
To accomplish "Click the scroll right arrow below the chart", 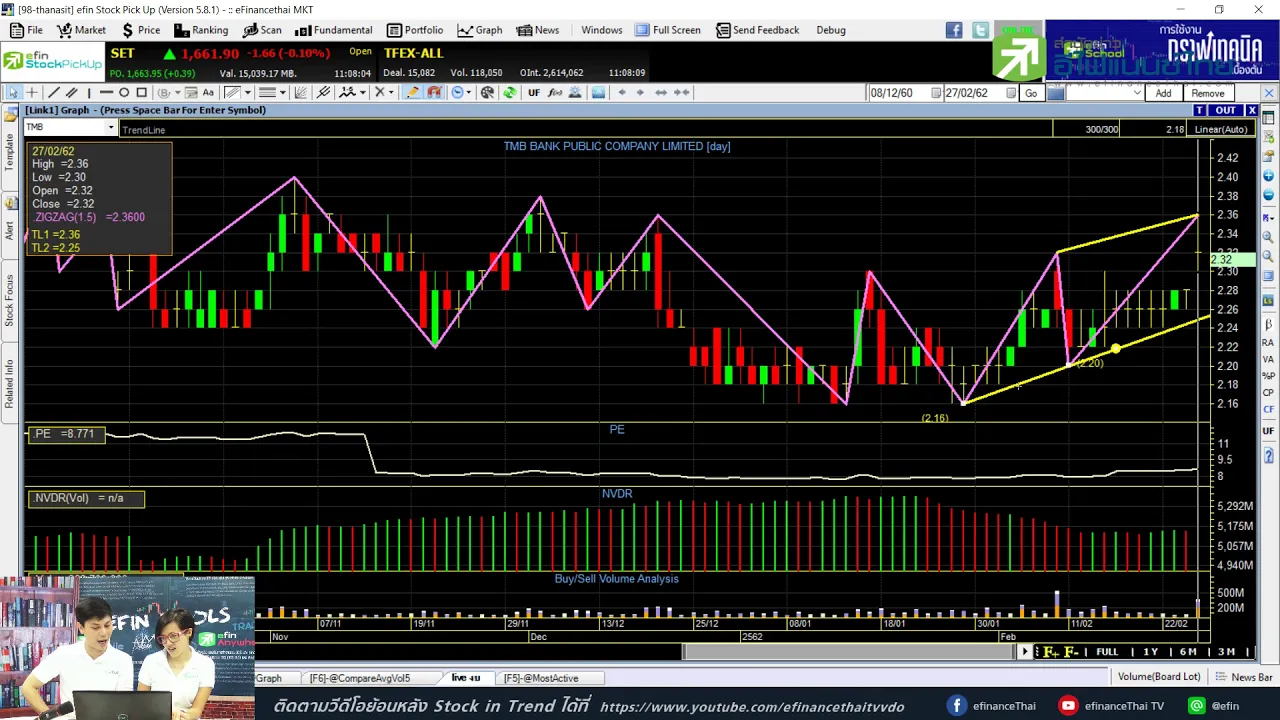I will click(x=1024, y=652).
